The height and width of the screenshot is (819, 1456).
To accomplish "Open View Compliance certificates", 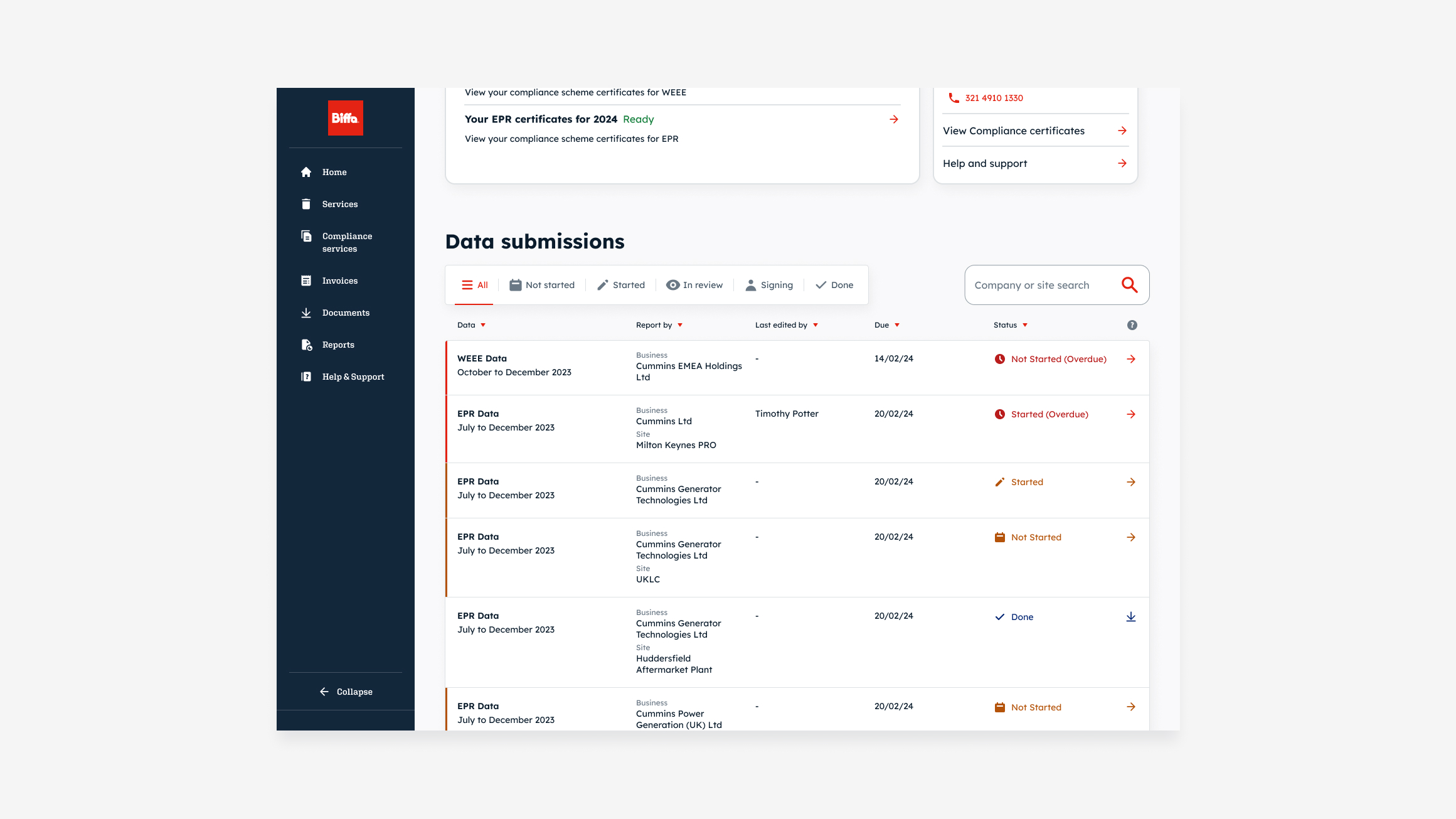I will click(1013, 131).
